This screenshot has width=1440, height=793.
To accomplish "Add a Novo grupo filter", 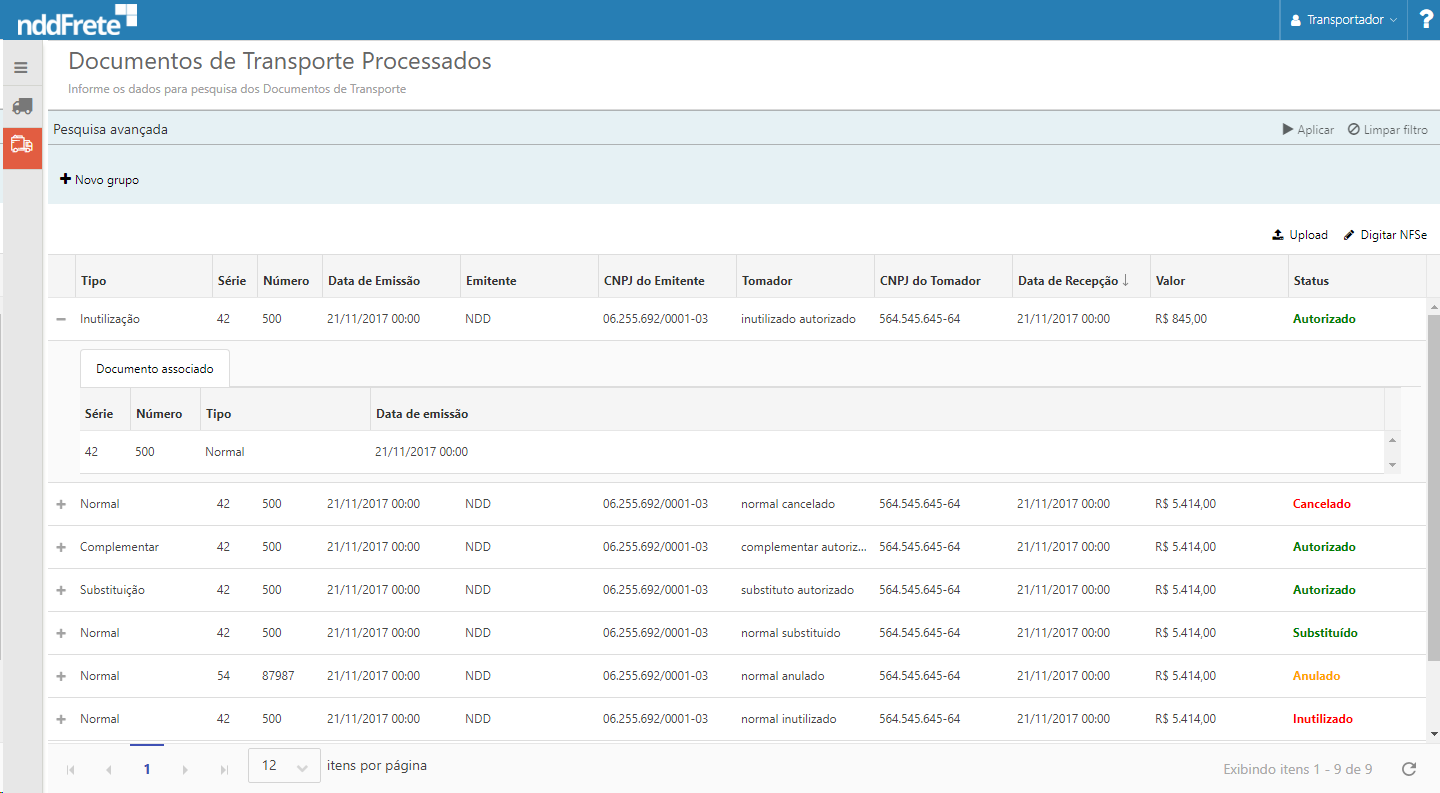I will click(100, 180).
